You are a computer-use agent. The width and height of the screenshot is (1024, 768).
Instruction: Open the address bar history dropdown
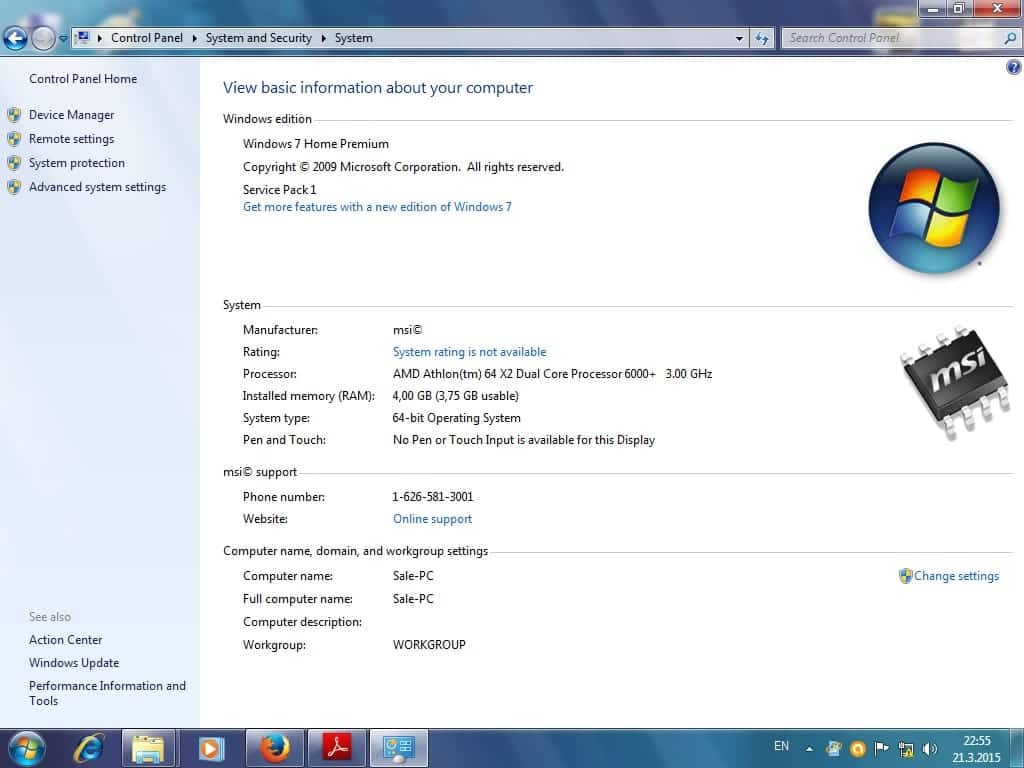click(739, 39)
